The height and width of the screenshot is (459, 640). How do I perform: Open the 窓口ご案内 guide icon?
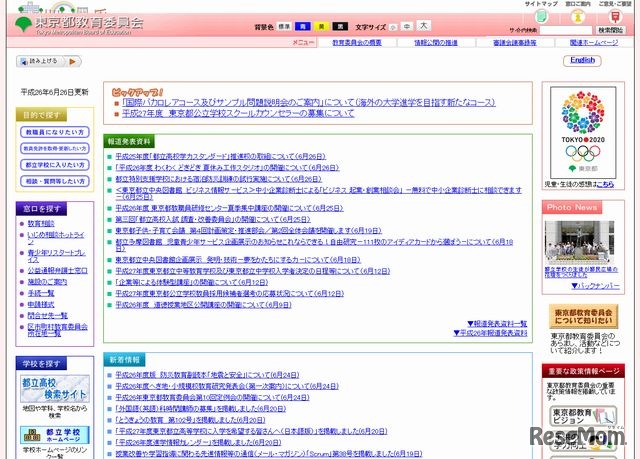pos(578,16)
